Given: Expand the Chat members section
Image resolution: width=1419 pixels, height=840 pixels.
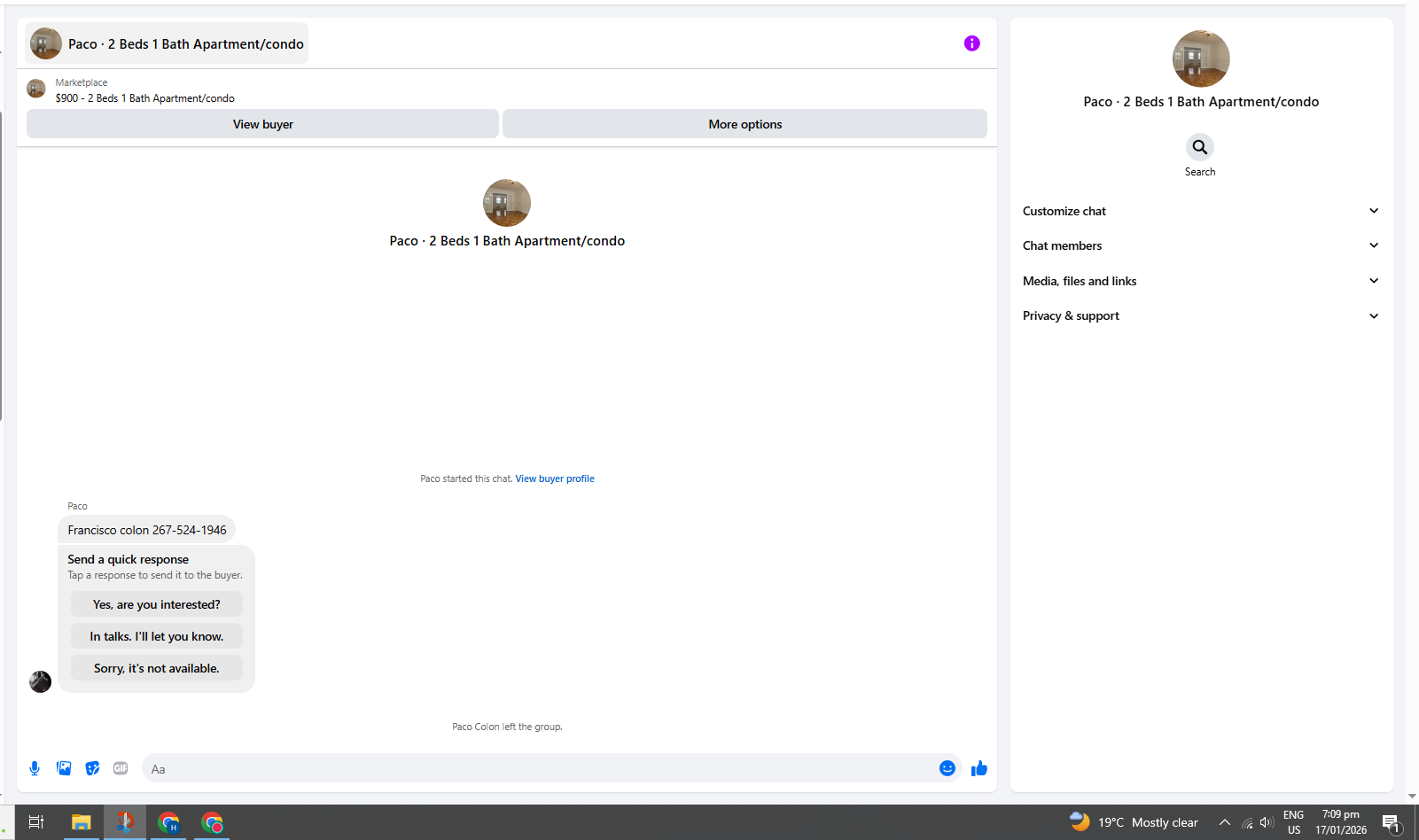Looking at the screenshot, I should click(1201, 245).
